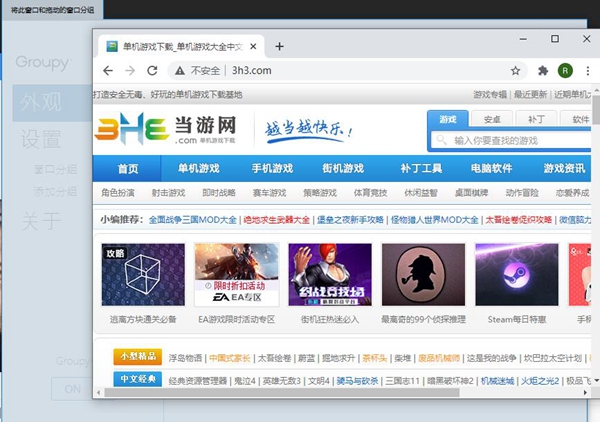Open 手机游戏 in the navigation bar
The height and width of the screenshot is (422, 600).
[x=272, y=168]
